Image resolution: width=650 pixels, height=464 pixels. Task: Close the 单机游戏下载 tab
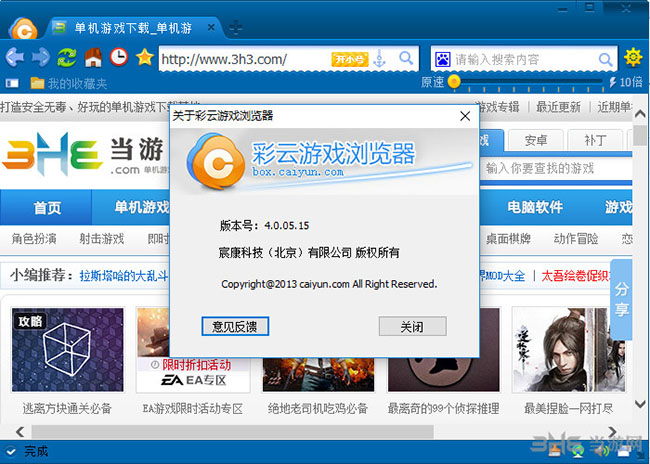pos(211,28)
